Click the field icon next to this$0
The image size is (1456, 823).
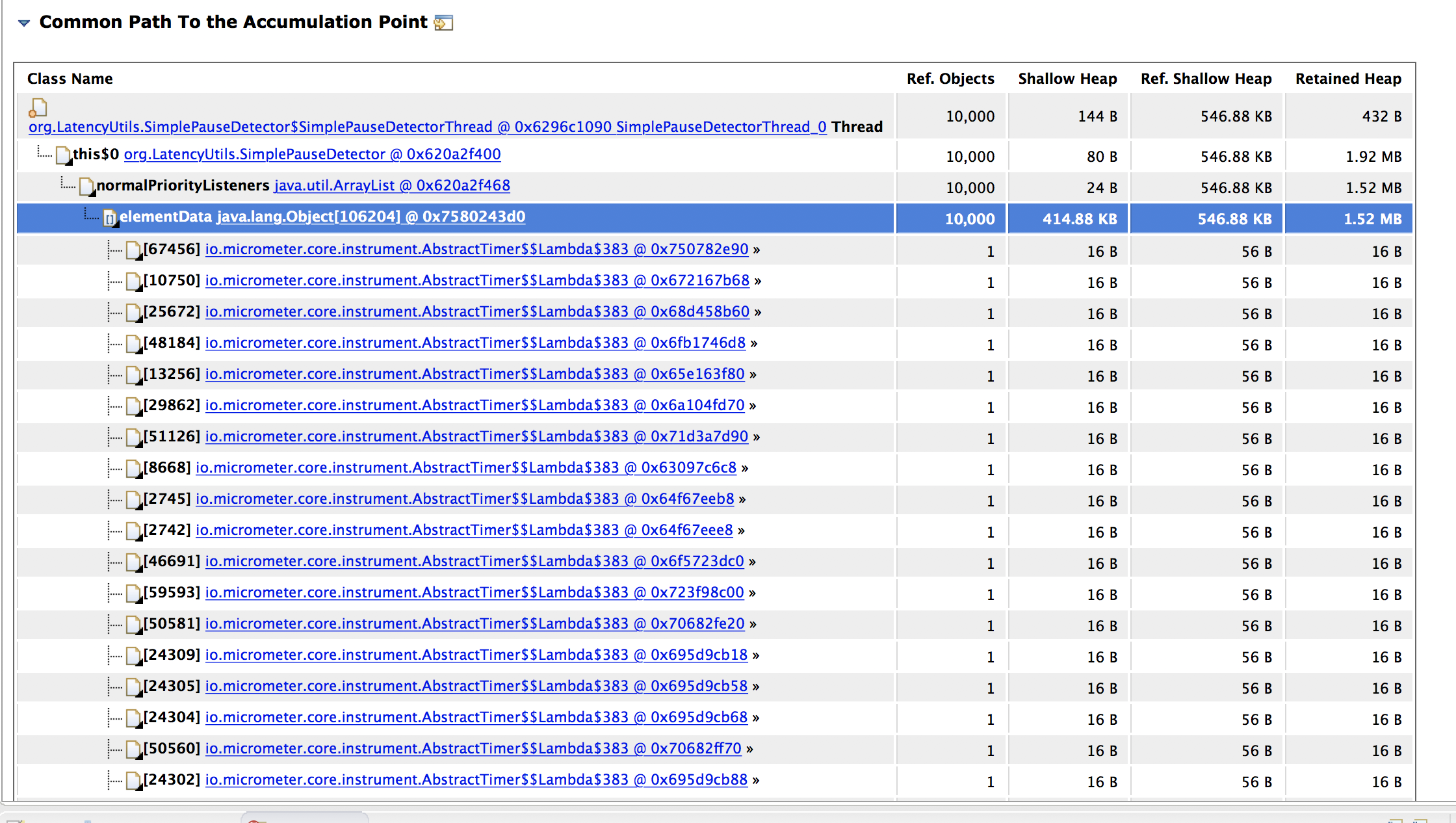pyautogui.click(x=63, y=155)
